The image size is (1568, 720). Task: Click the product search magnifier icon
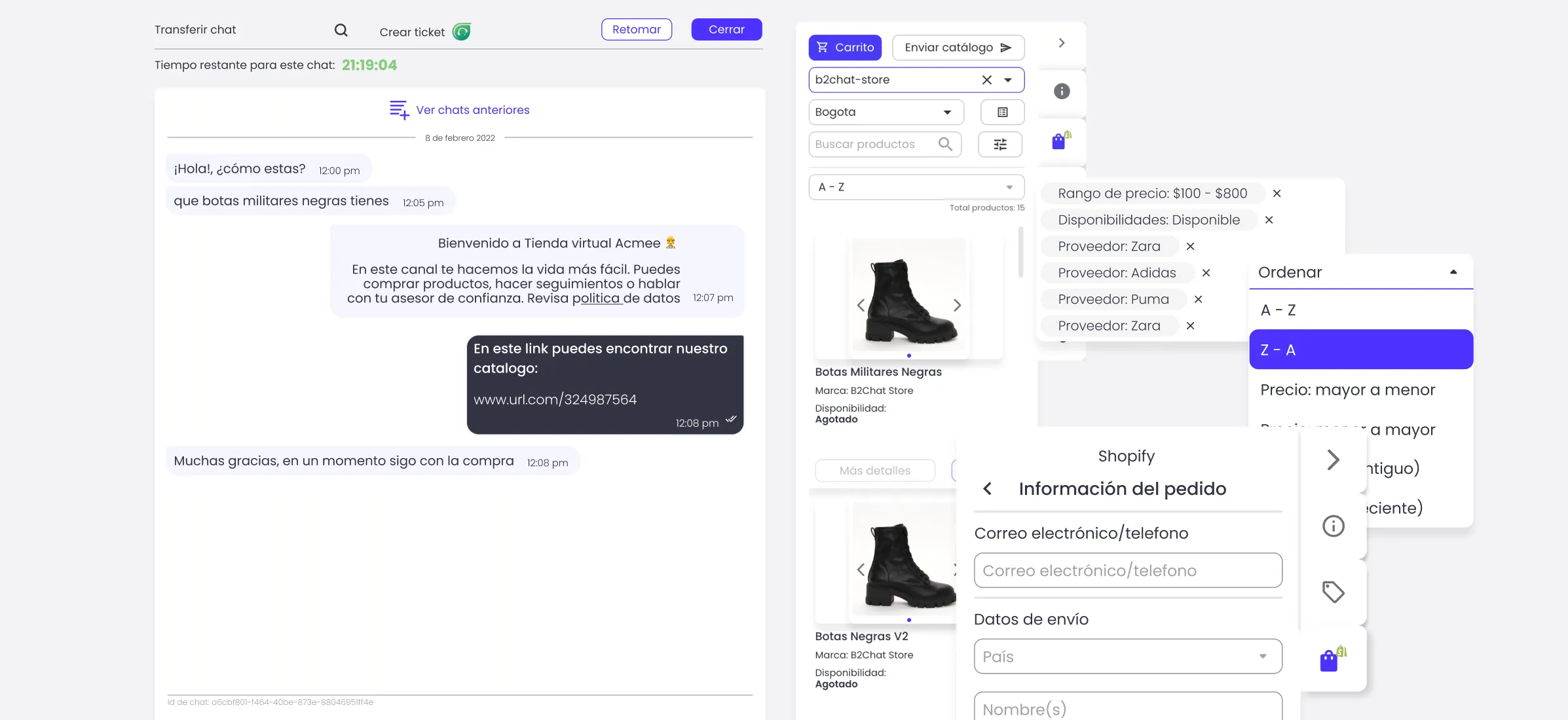[x=946, y=144]
